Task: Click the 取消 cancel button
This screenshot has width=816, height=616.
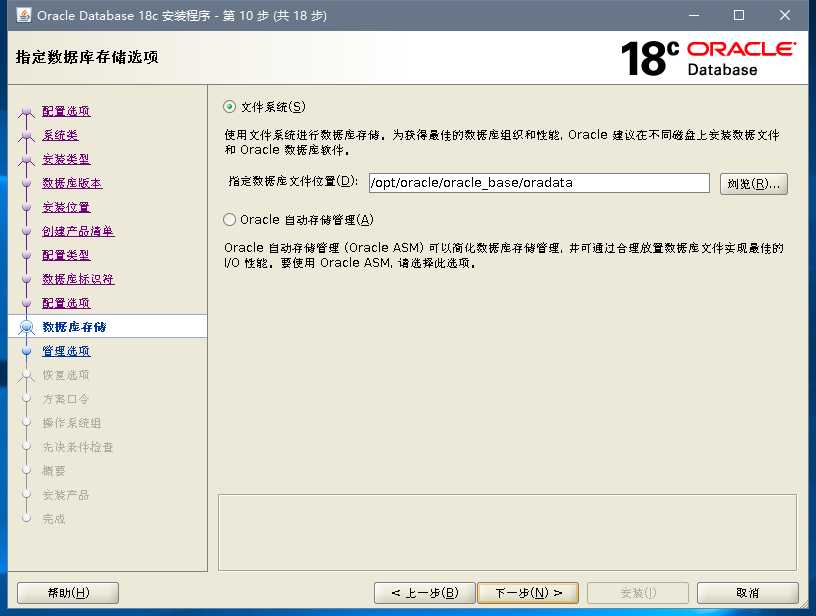Action: (x=747, y=593)
